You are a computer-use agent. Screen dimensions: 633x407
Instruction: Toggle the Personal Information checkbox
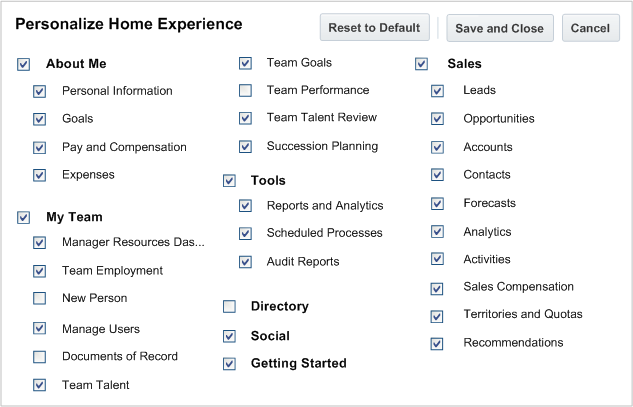[40, 92]
